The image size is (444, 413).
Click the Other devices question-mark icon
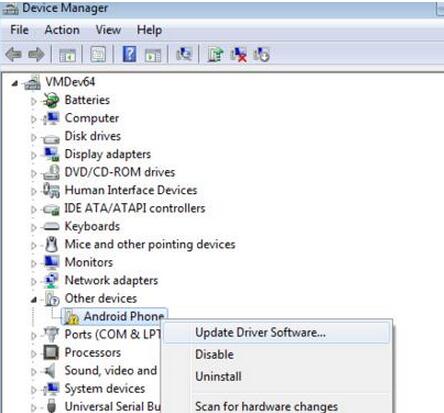[51, 299]
